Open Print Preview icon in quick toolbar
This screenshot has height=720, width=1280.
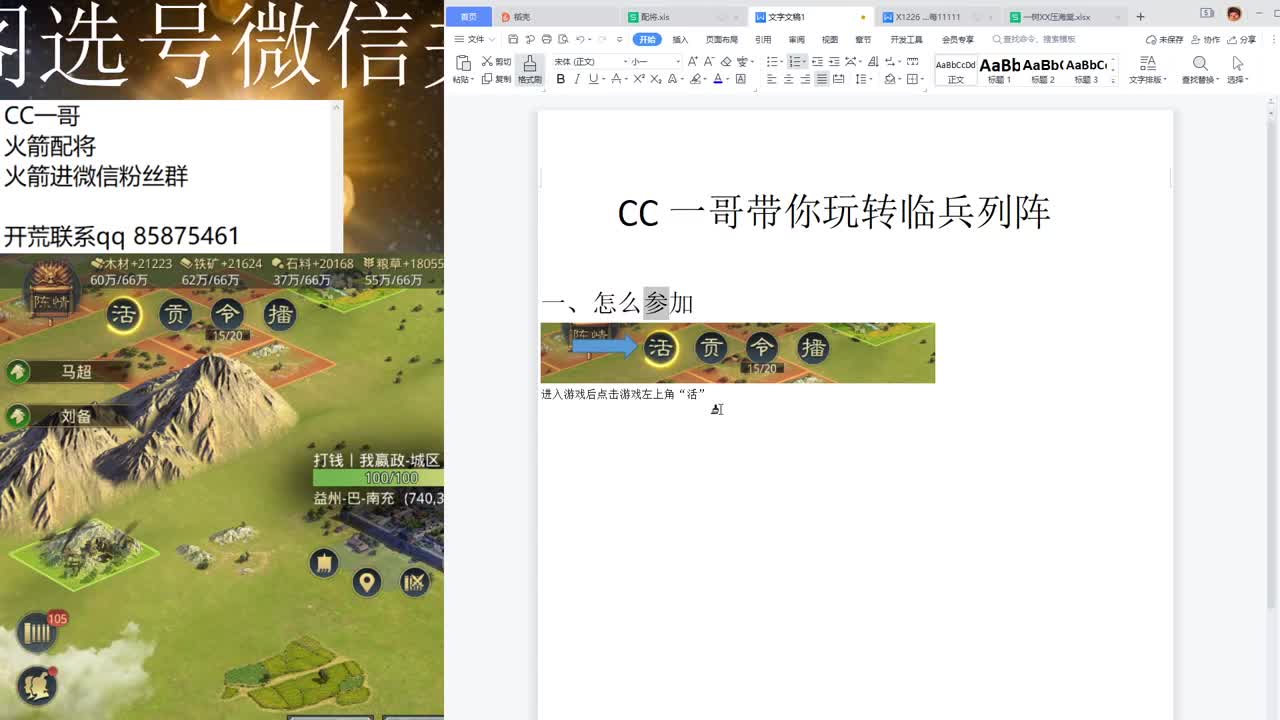point(563,39)
